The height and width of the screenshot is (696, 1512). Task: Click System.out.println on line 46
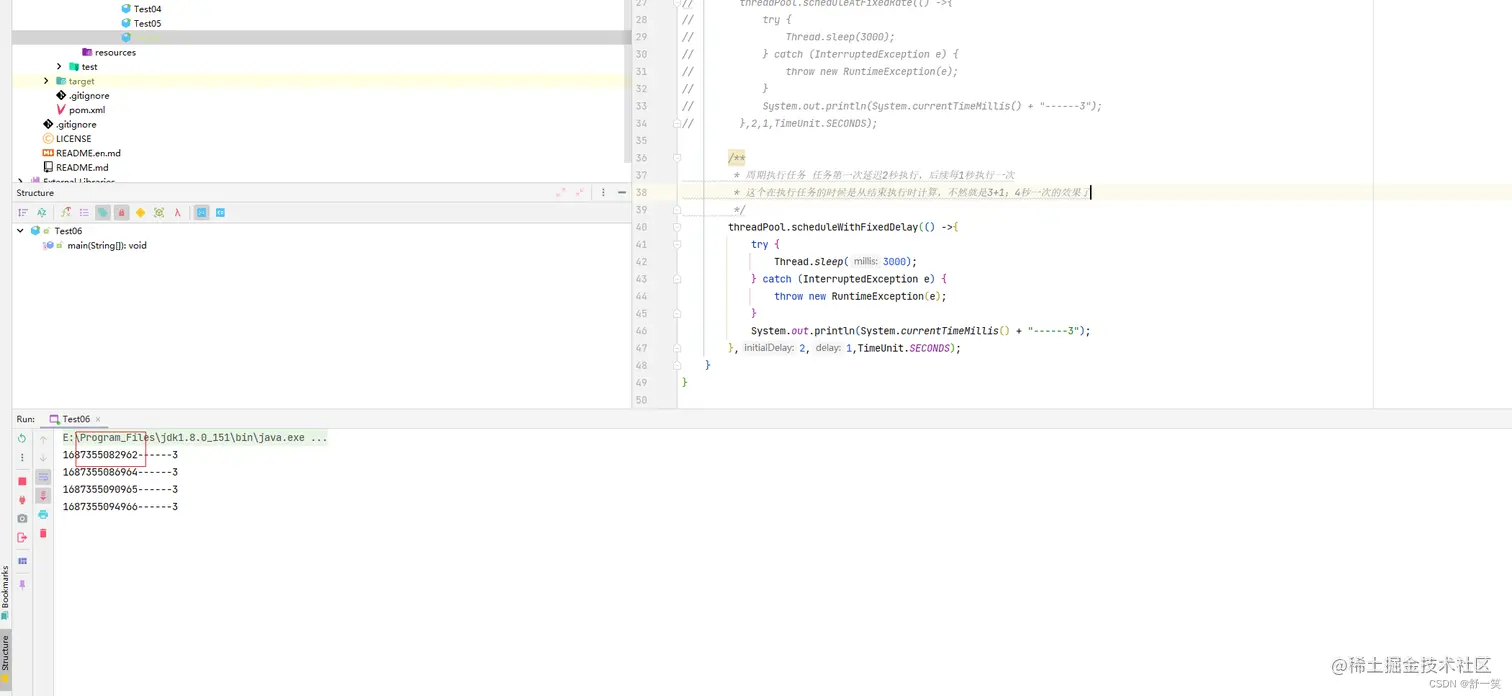(803, 331)
